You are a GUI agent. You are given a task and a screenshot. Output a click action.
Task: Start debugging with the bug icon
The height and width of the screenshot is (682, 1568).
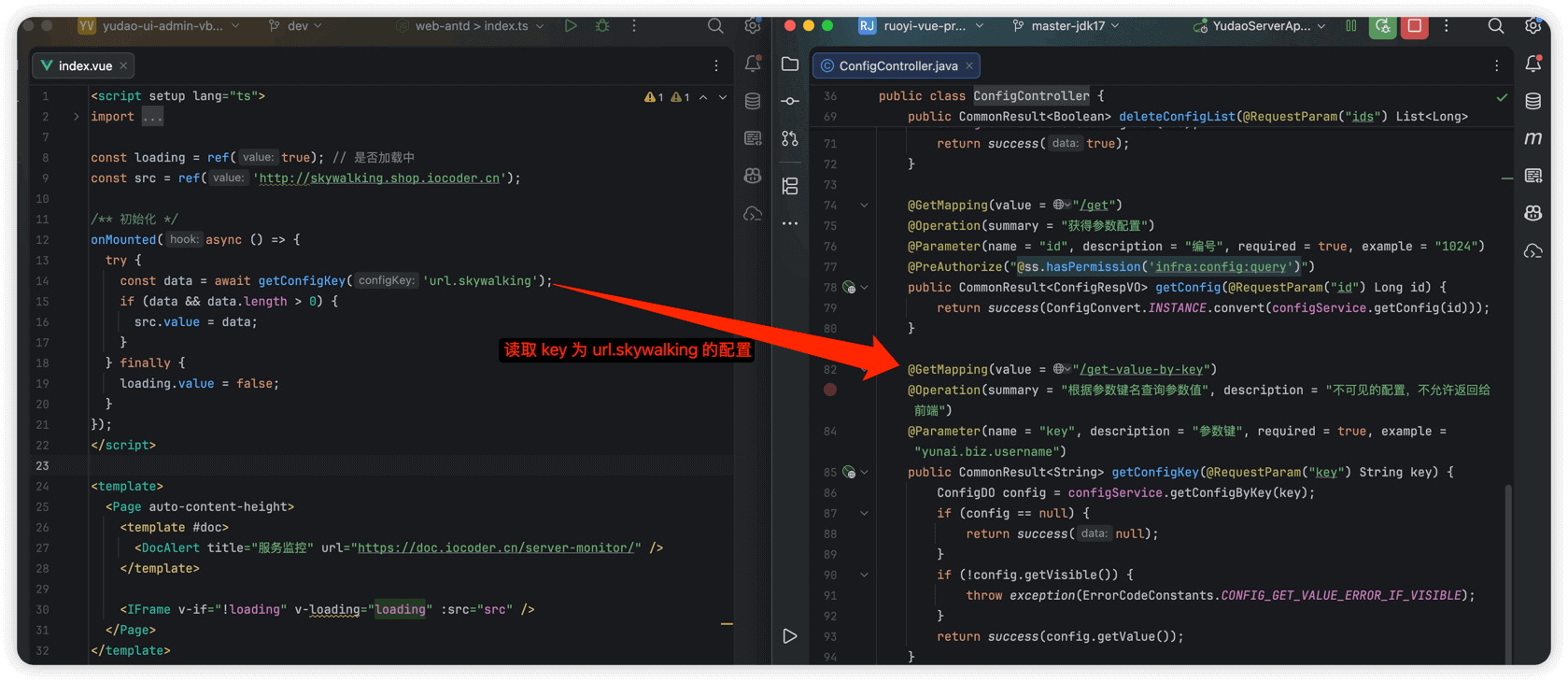602,26
